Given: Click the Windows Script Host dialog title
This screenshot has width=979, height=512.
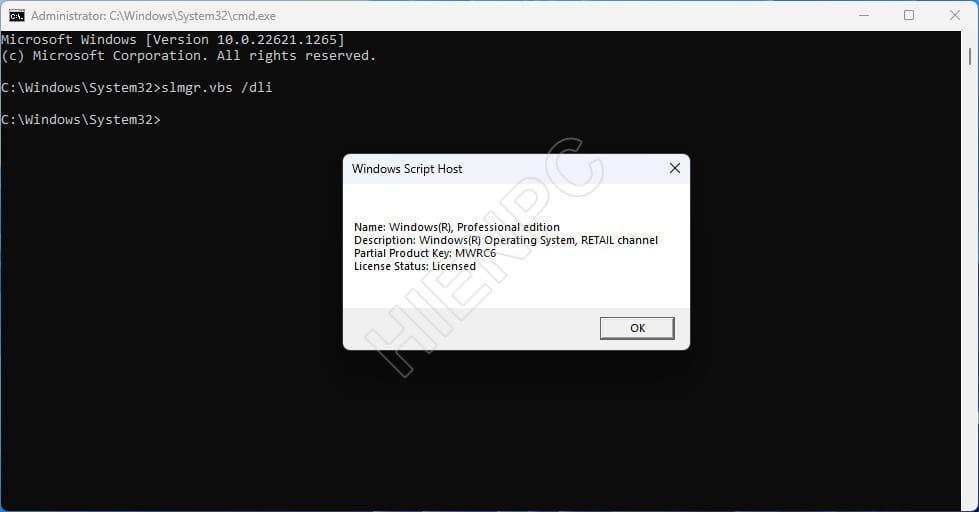Looking at the screenshot, I should [x=407, y=169].
